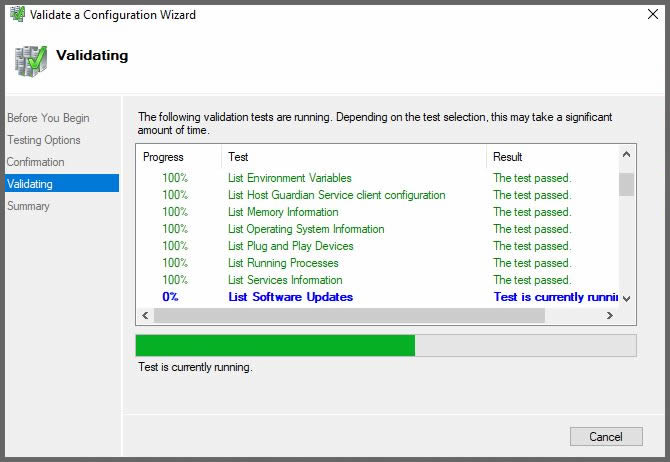Select the Testing Options step
The height and width of the screenshot is (462, 670).
(x=44, y=140)
